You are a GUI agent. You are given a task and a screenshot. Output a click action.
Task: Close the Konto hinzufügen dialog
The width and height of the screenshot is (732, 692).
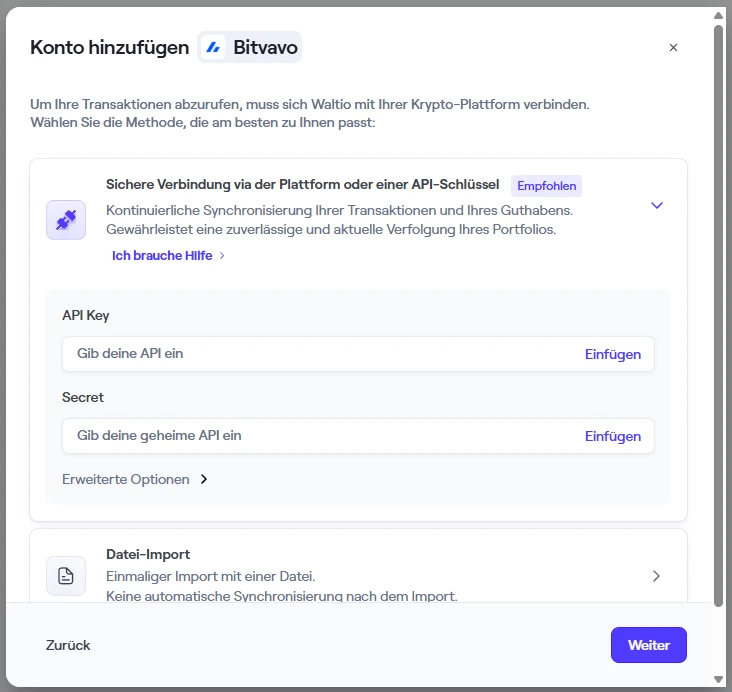[x=673, y=48]
